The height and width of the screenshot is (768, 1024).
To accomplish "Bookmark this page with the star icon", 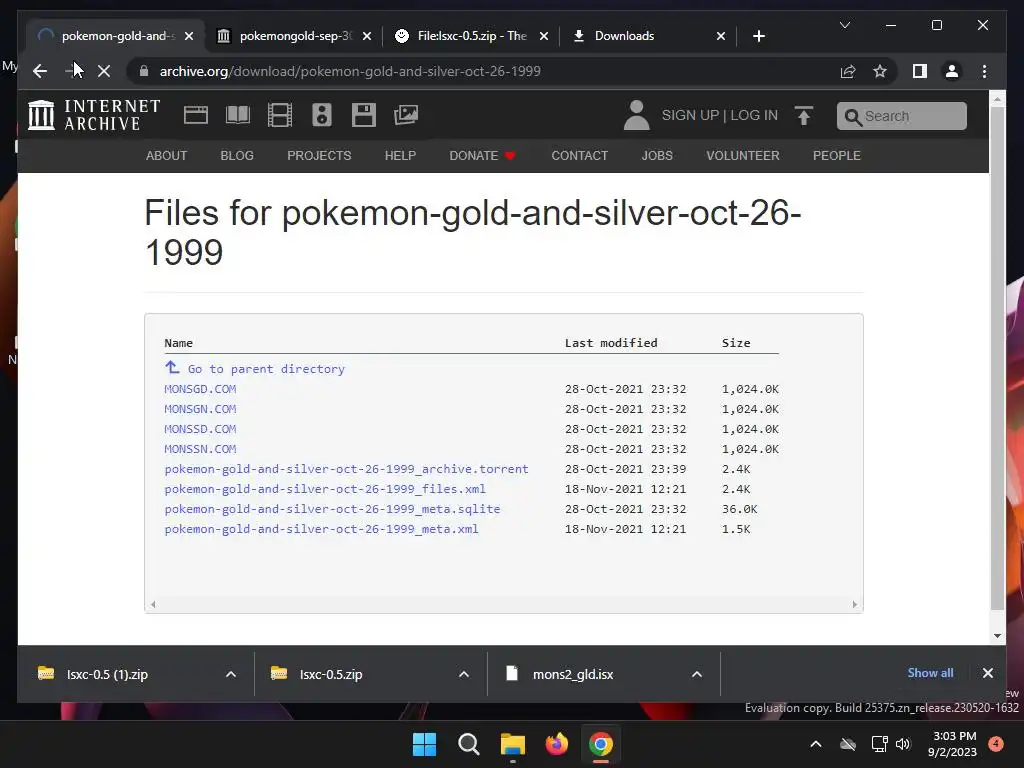I will point(880,71).
